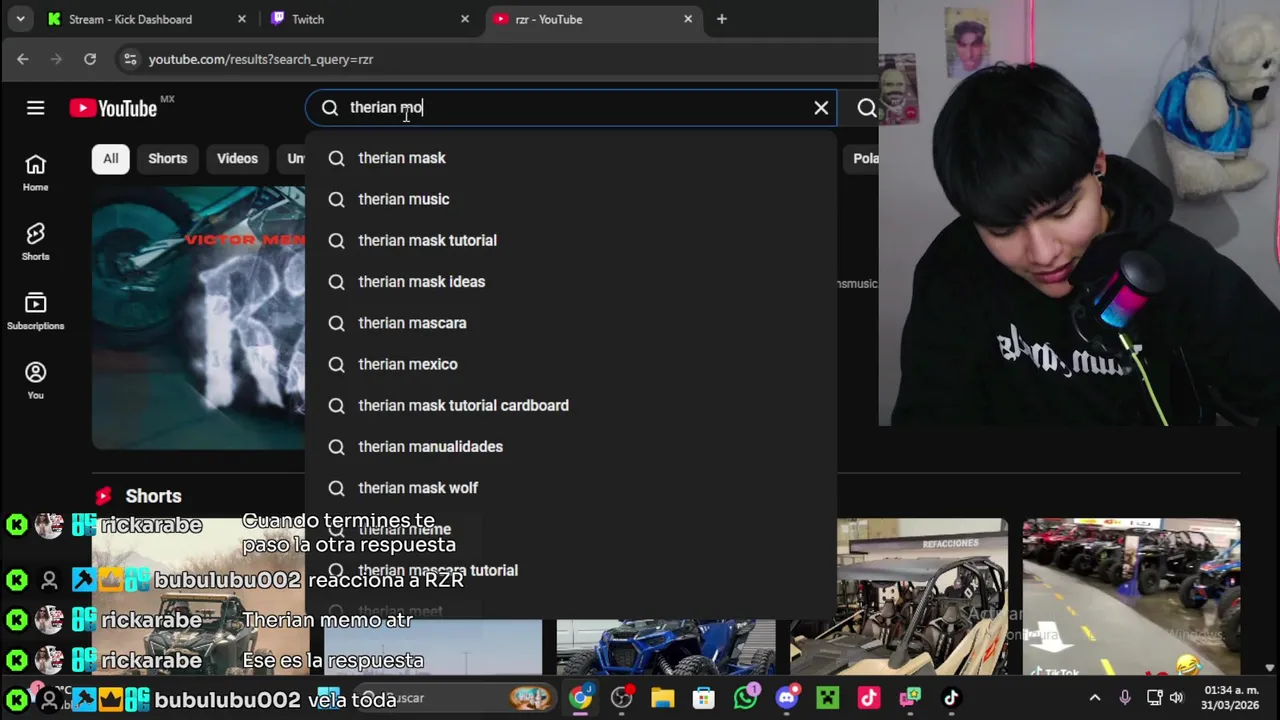
Task: Reload the current page
Action: 90,59
